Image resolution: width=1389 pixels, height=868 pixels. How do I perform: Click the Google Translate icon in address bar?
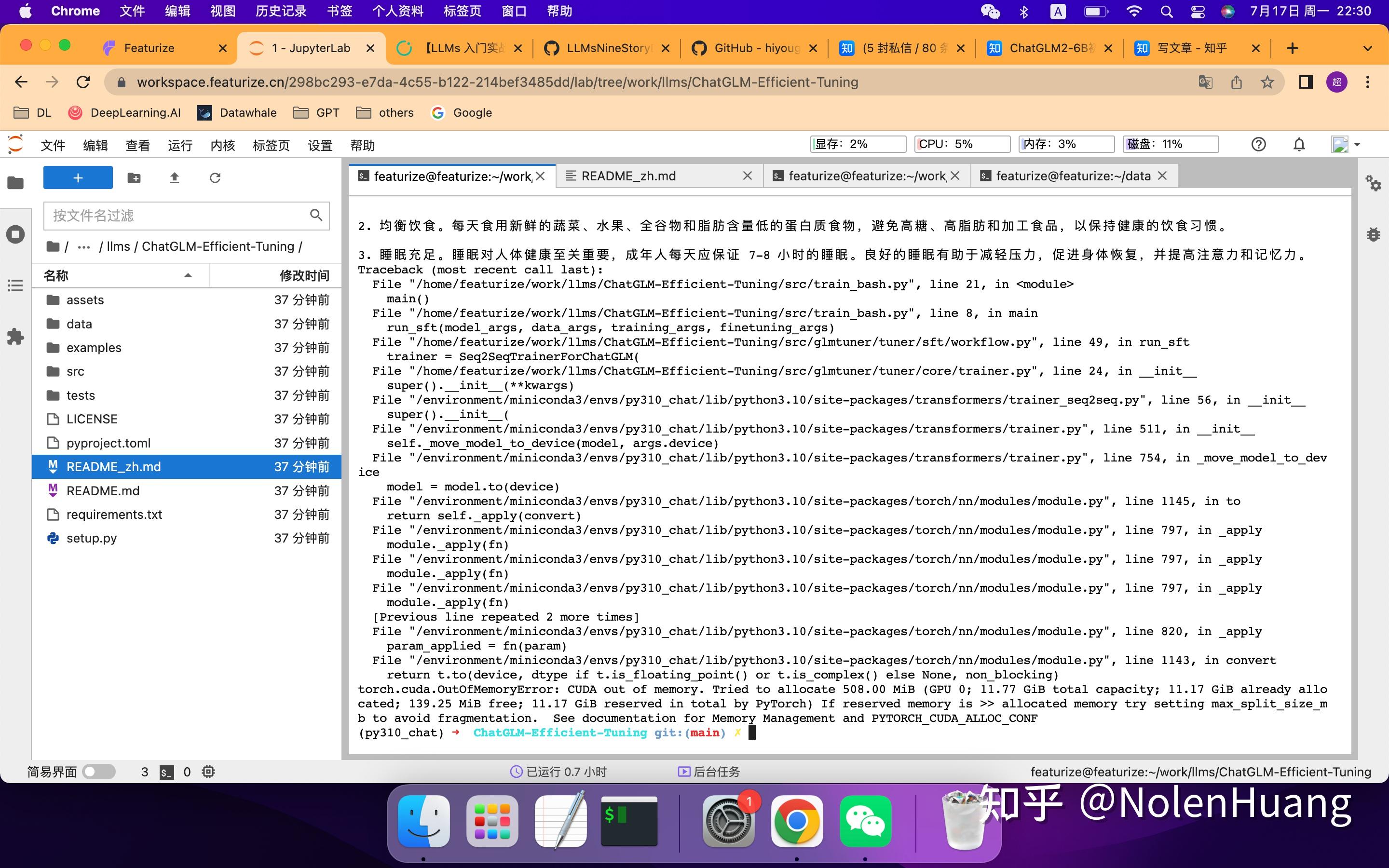point(1205,82)
